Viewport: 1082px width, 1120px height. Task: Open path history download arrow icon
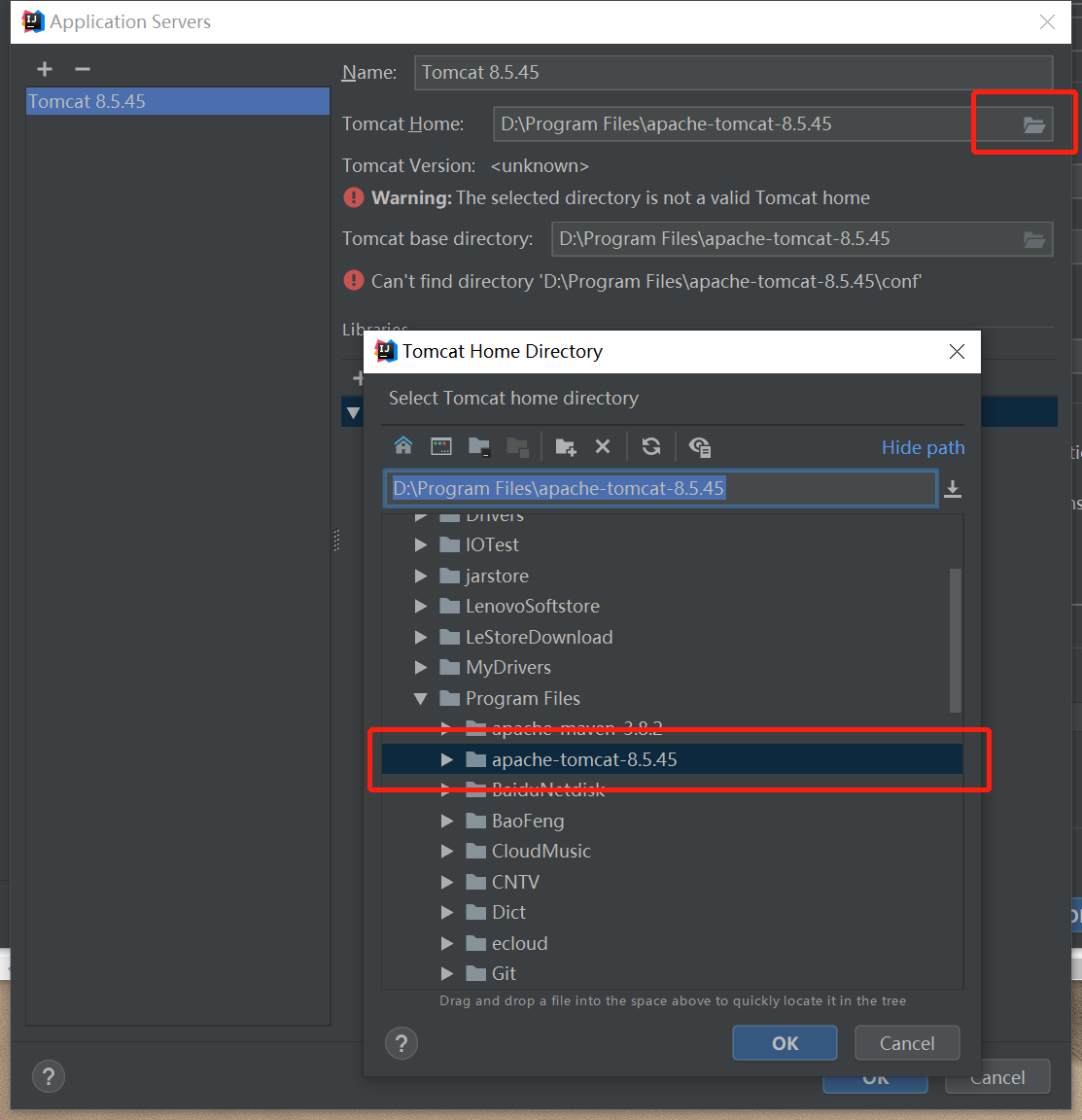click(x=953, y=489)
